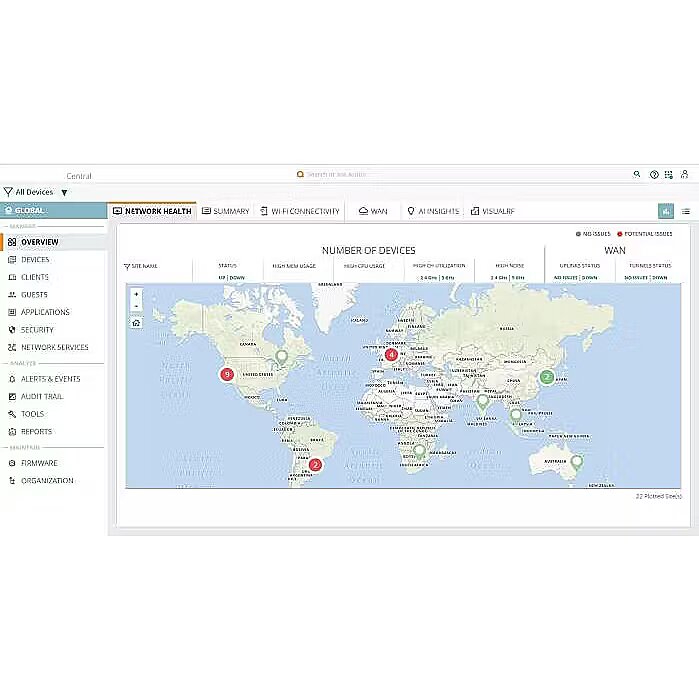Click the search magnifier icon in header
This screenshot has height=699, width=699.
pos(637,174)
